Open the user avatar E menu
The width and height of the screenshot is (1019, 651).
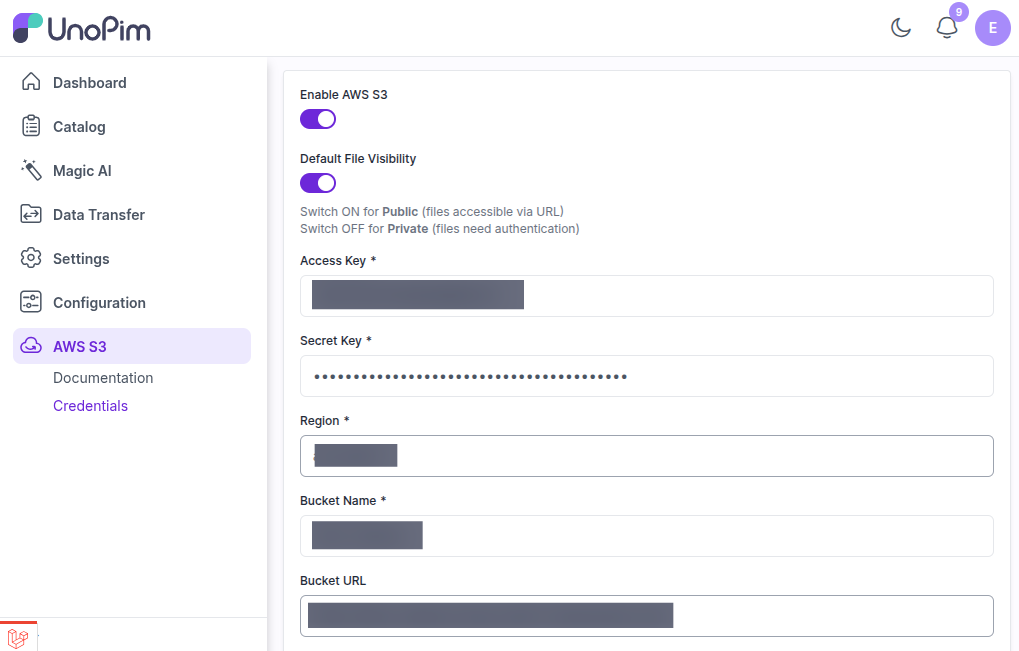[993, 28]
